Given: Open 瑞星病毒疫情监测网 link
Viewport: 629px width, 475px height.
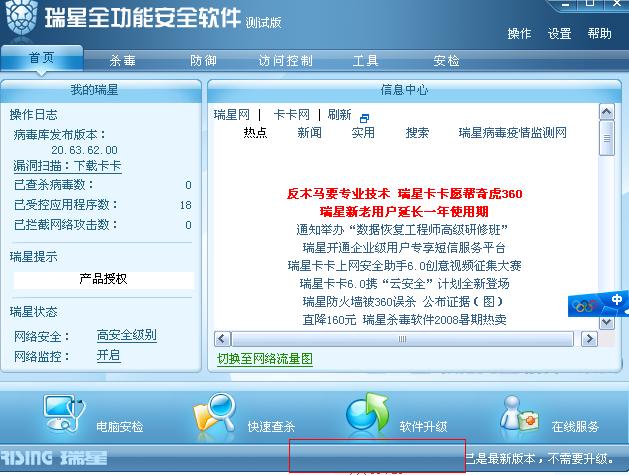Looking at the screenshot, I should (x=513, y=132).
